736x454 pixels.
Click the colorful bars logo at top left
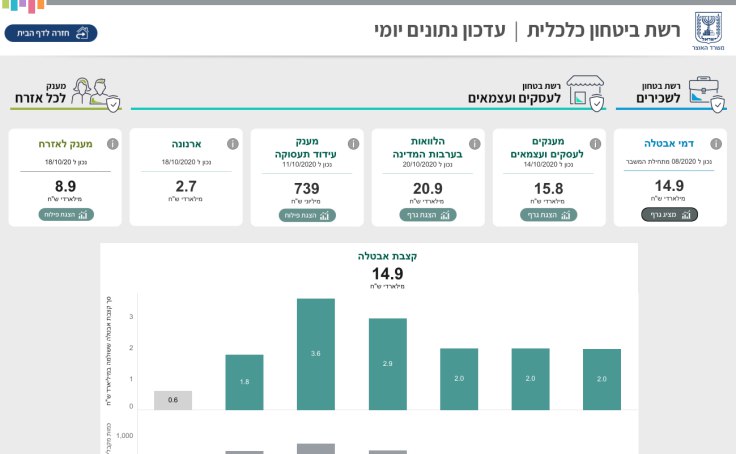point(23,6)
